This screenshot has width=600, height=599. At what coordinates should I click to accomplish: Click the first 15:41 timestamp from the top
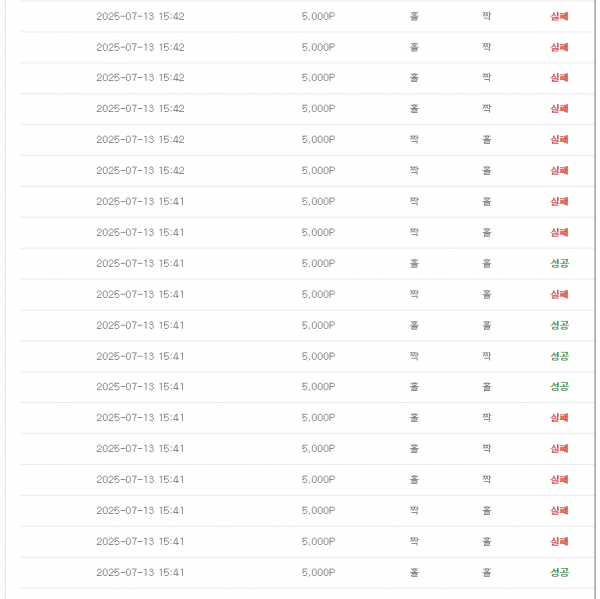pyautogui.click(x=140, y=201)
